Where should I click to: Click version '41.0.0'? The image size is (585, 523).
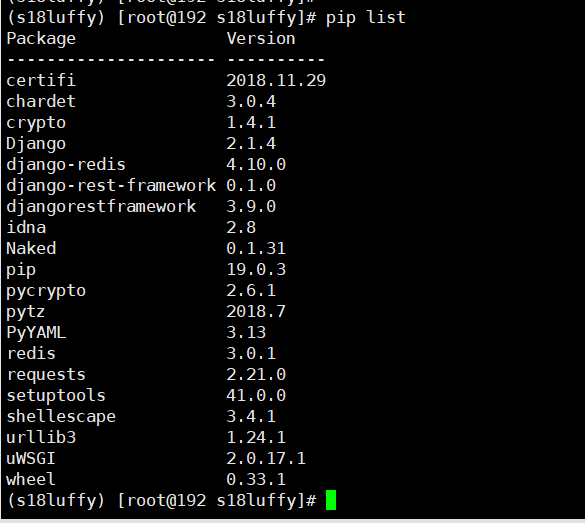[256, 395]
